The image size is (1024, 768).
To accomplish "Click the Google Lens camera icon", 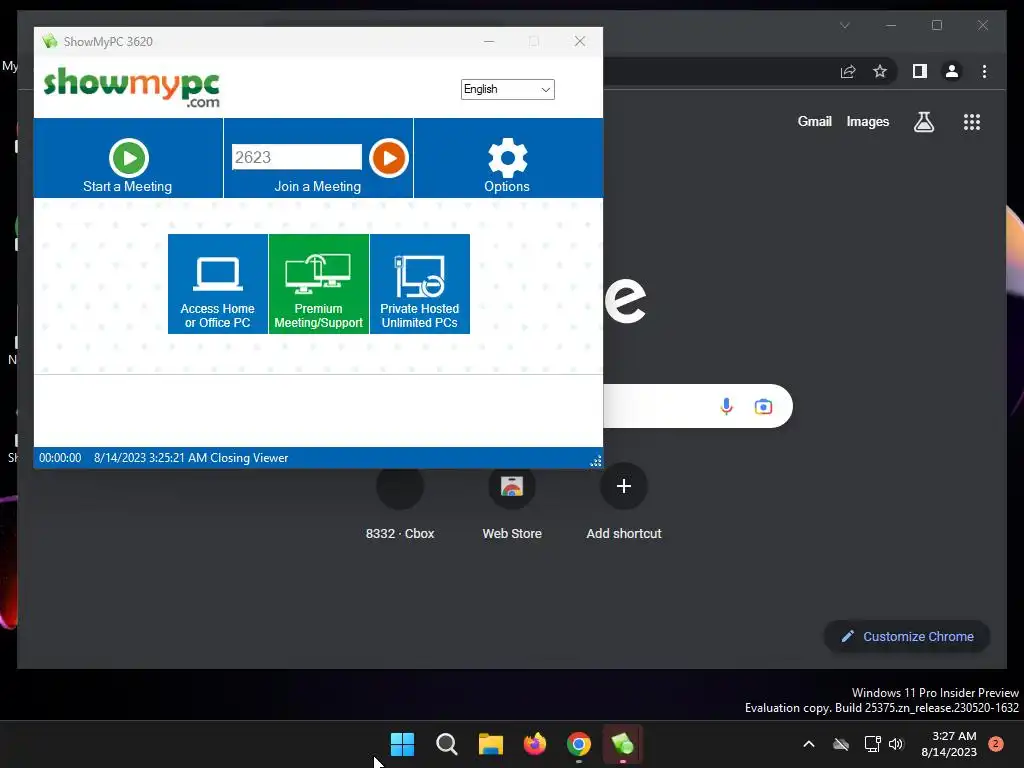I will pos(763,407).
